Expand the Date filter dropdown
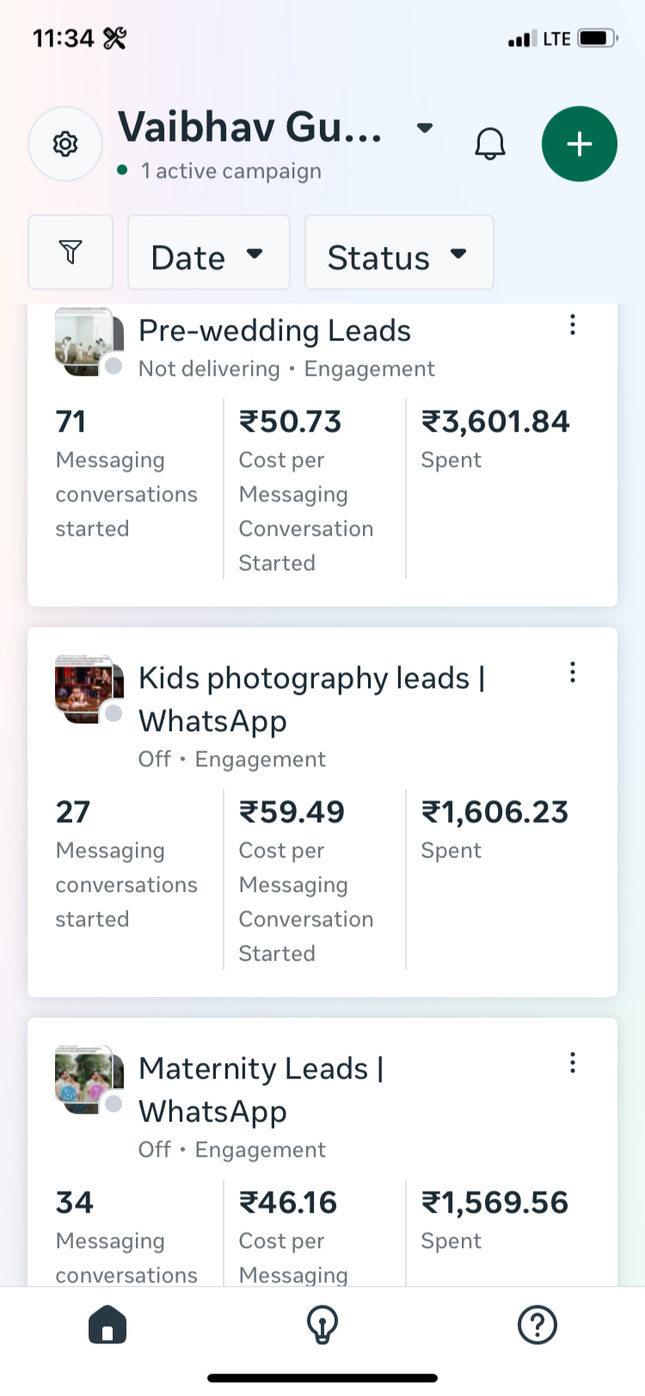645x1396 pixels. click(208, 253)
